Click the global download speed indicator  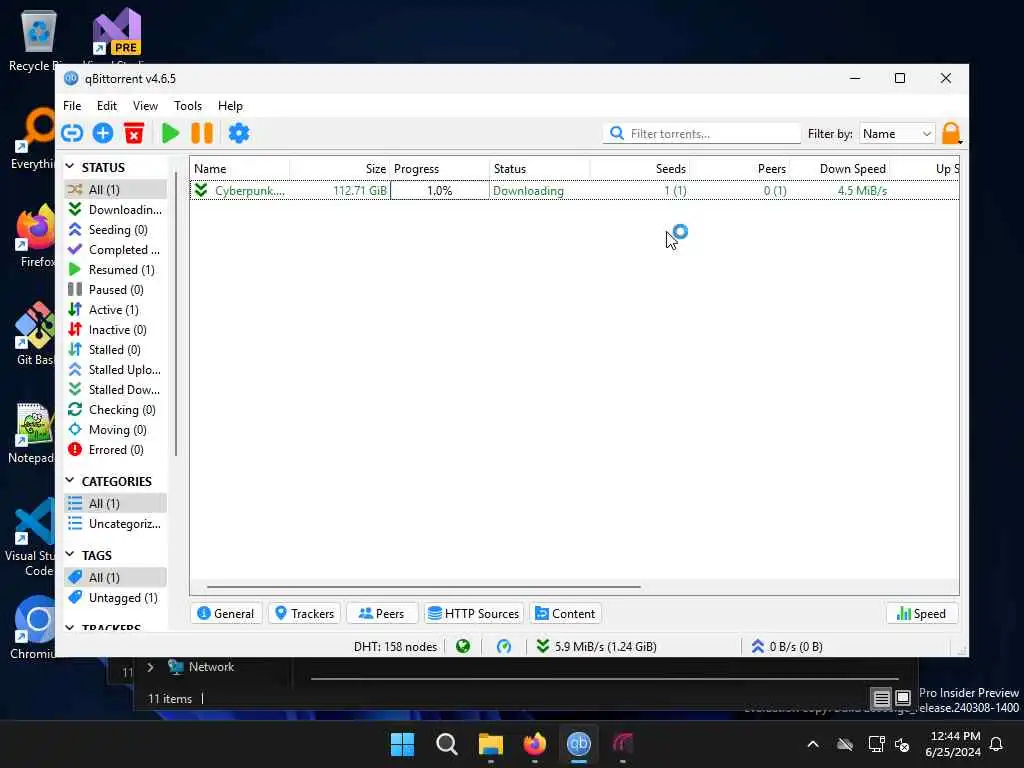pyautogui.click(x=596, y=647)
